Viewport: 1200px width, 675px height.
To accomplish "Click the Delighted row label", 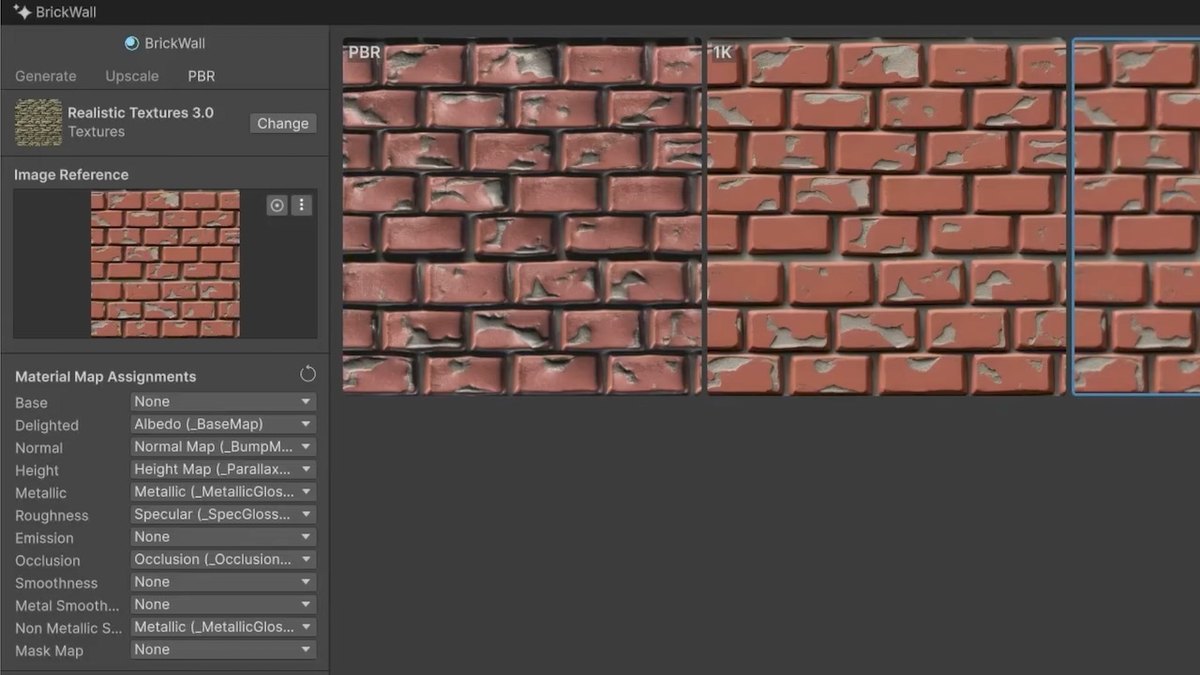I will click(47, 425).
